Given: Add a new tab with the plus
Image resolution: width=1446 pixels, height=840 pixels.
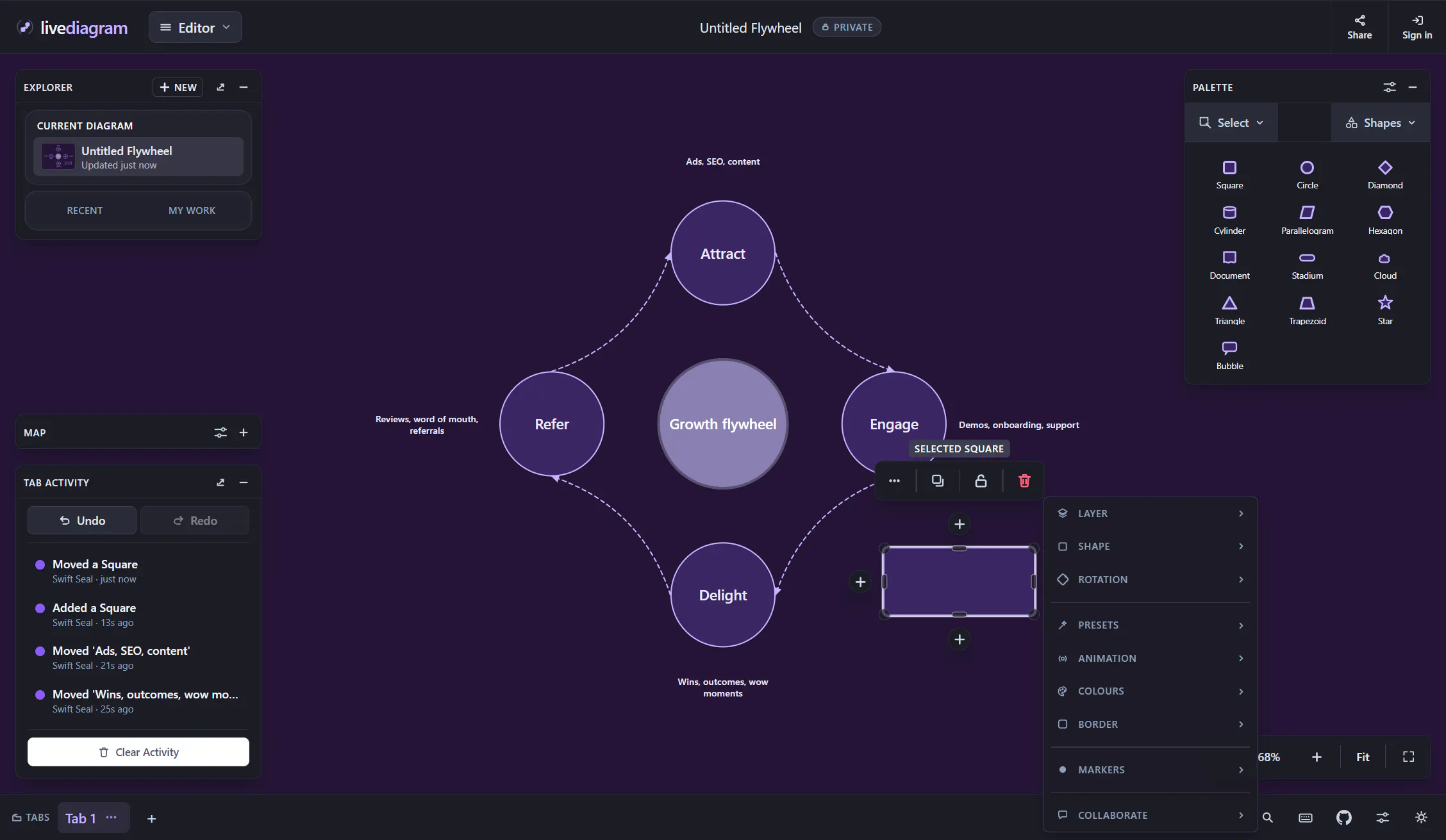Looking at the screenshot, I should tap(152, 818).
